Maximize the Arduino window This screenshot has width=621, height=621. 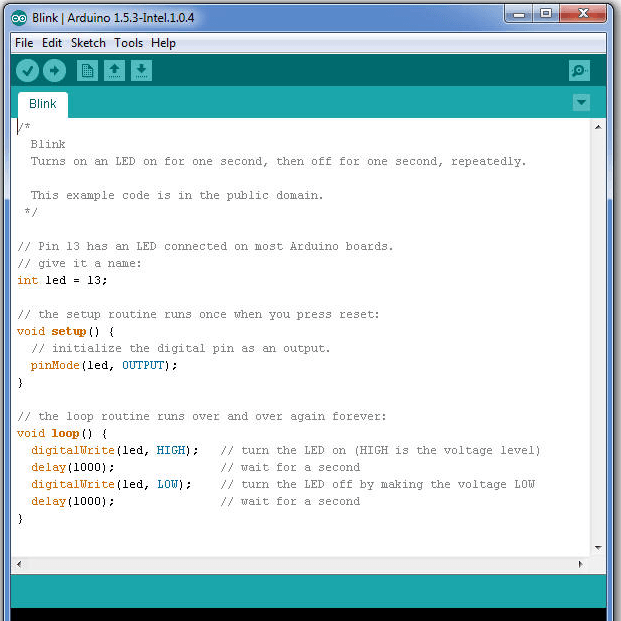(x=546, y=14)
